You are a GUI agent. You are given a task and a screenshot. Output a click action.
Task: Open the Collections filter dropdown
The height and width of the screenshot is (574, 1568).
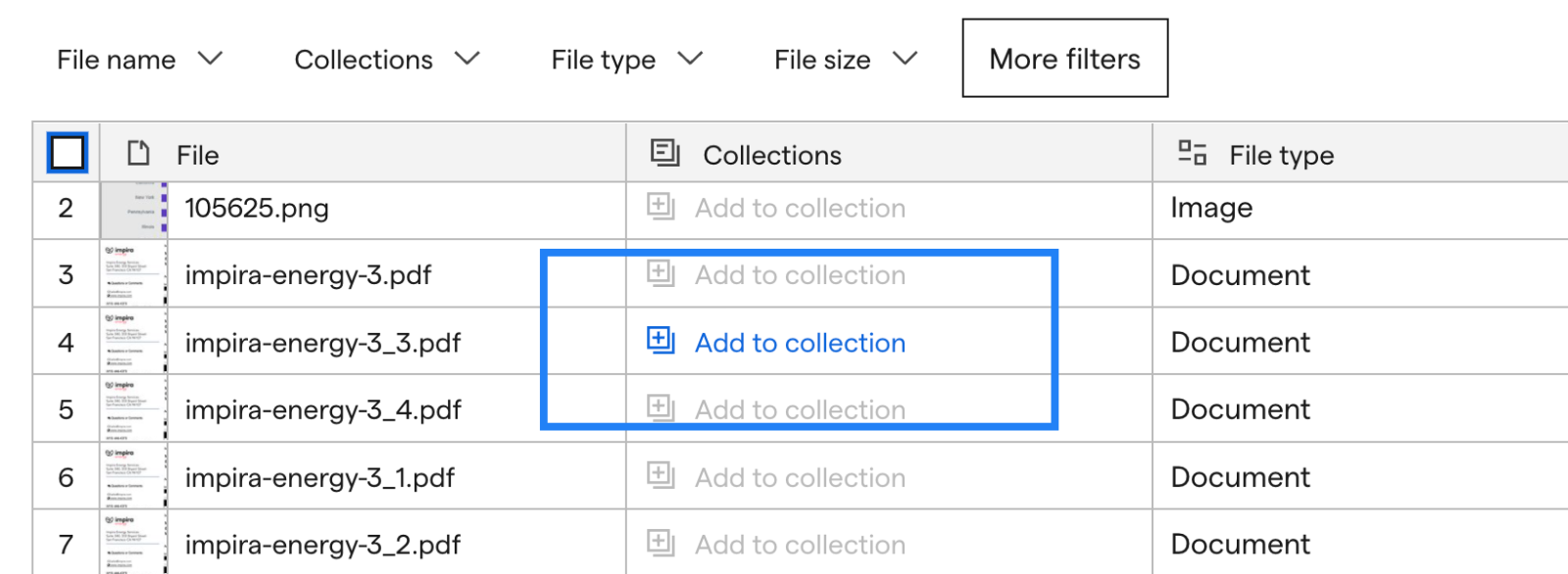click(387, 60)
